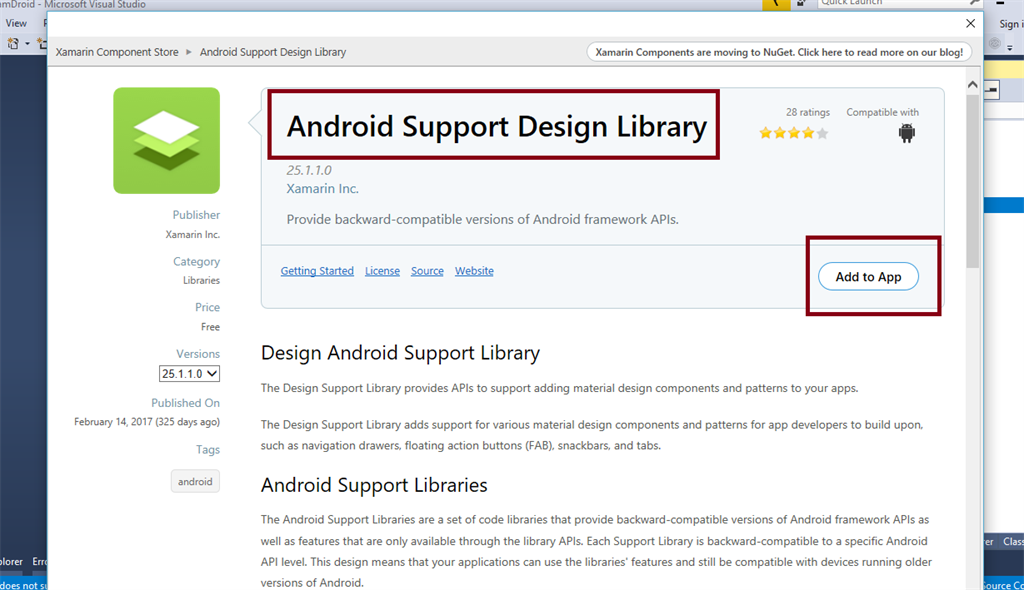Click the Xamarin Component Store breadcrumb

[x=117, y=52]
